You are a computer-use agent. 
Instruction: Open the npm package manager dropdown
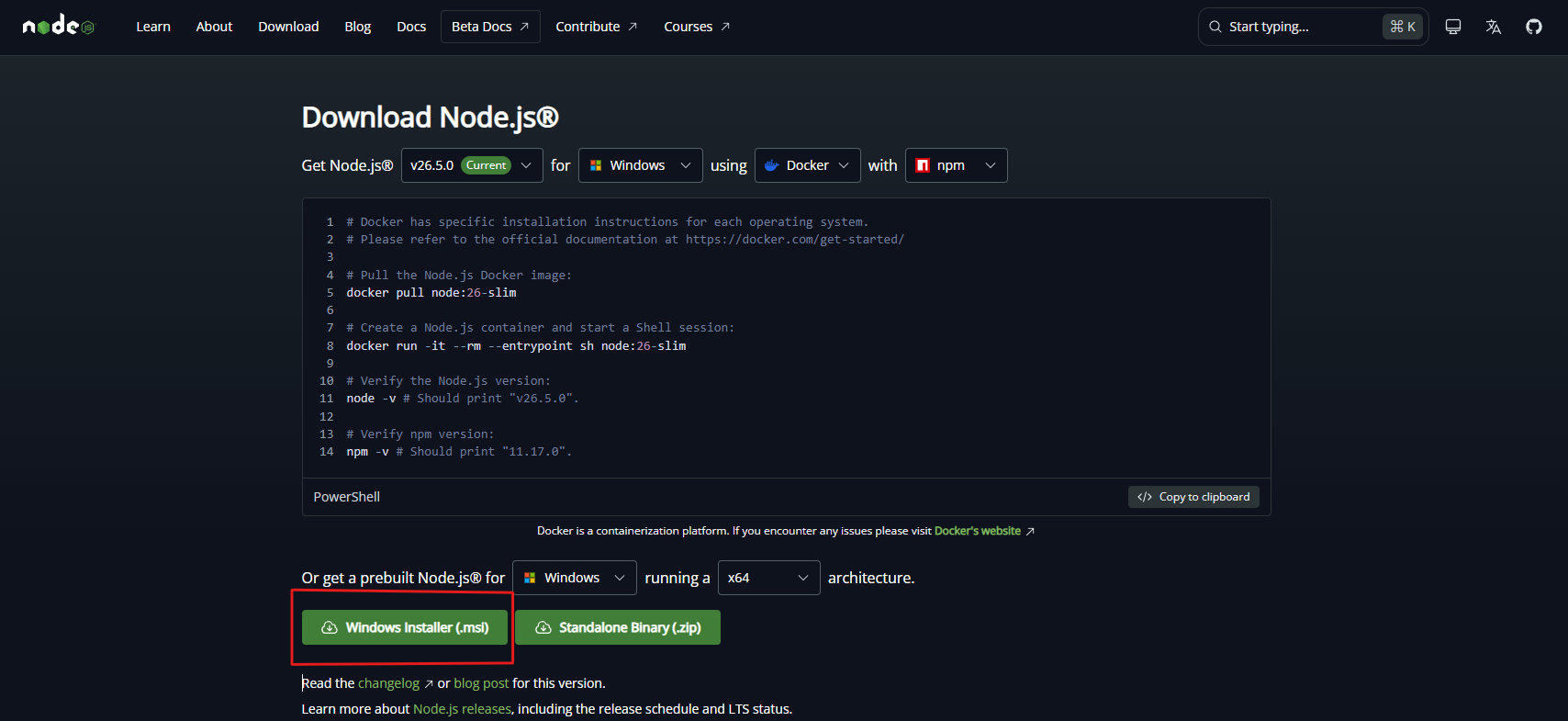click(x=957, y=165)
